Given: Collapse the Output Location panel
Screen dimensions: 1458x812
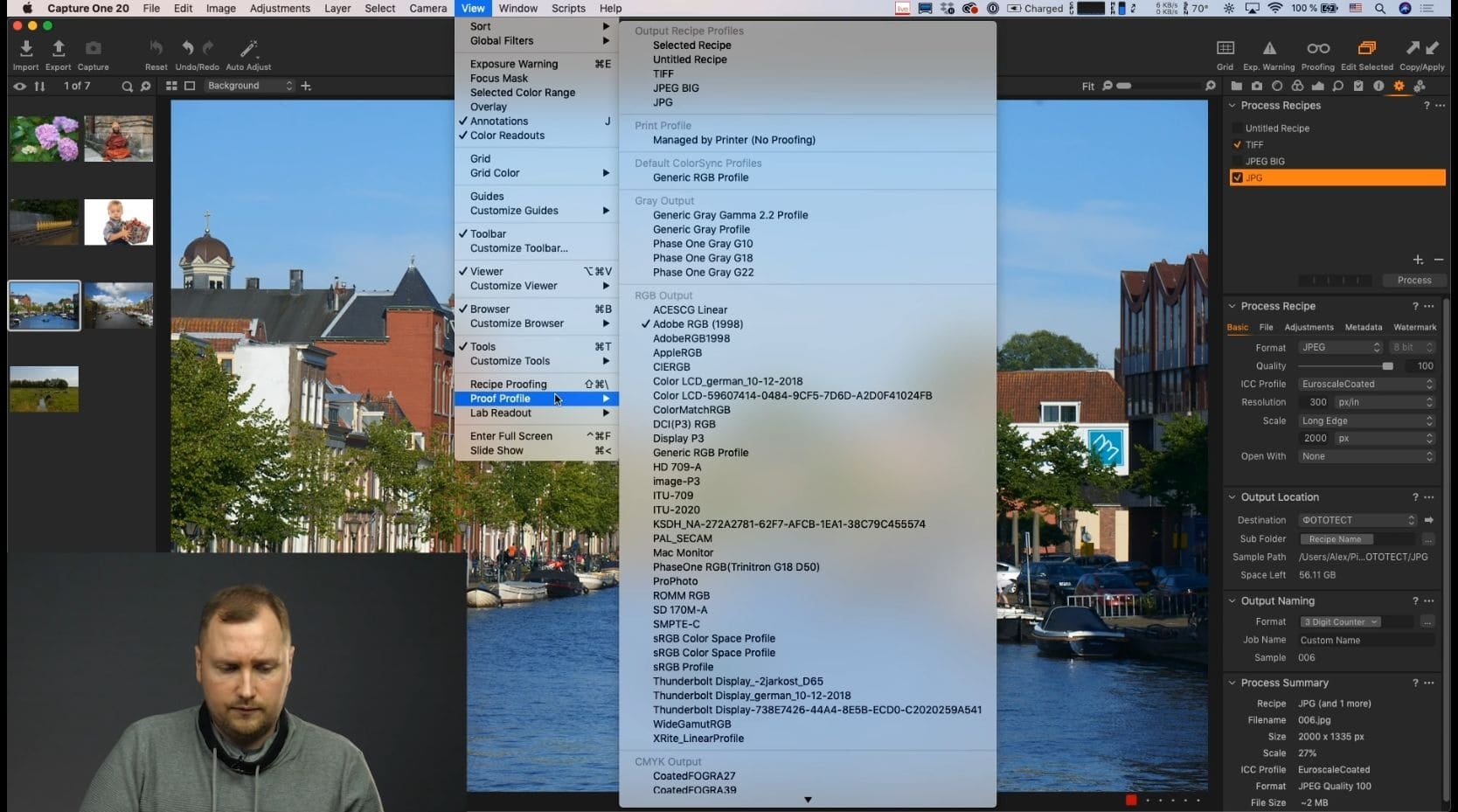Looking at the screenshot, I should click(1232, 497).
